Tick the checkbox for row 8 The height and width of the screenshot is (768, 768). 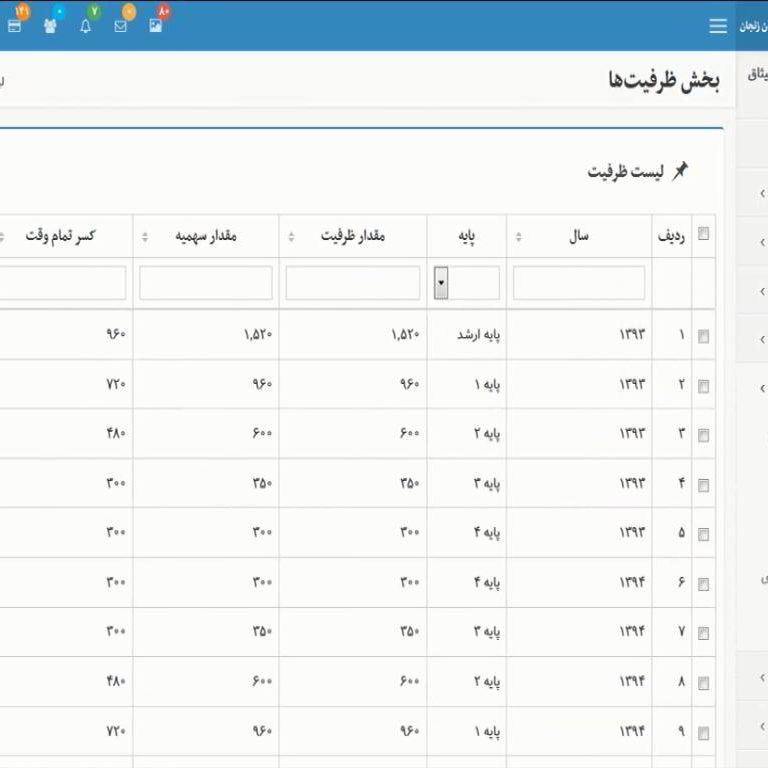pyautogui.click(x=703, y=683)
